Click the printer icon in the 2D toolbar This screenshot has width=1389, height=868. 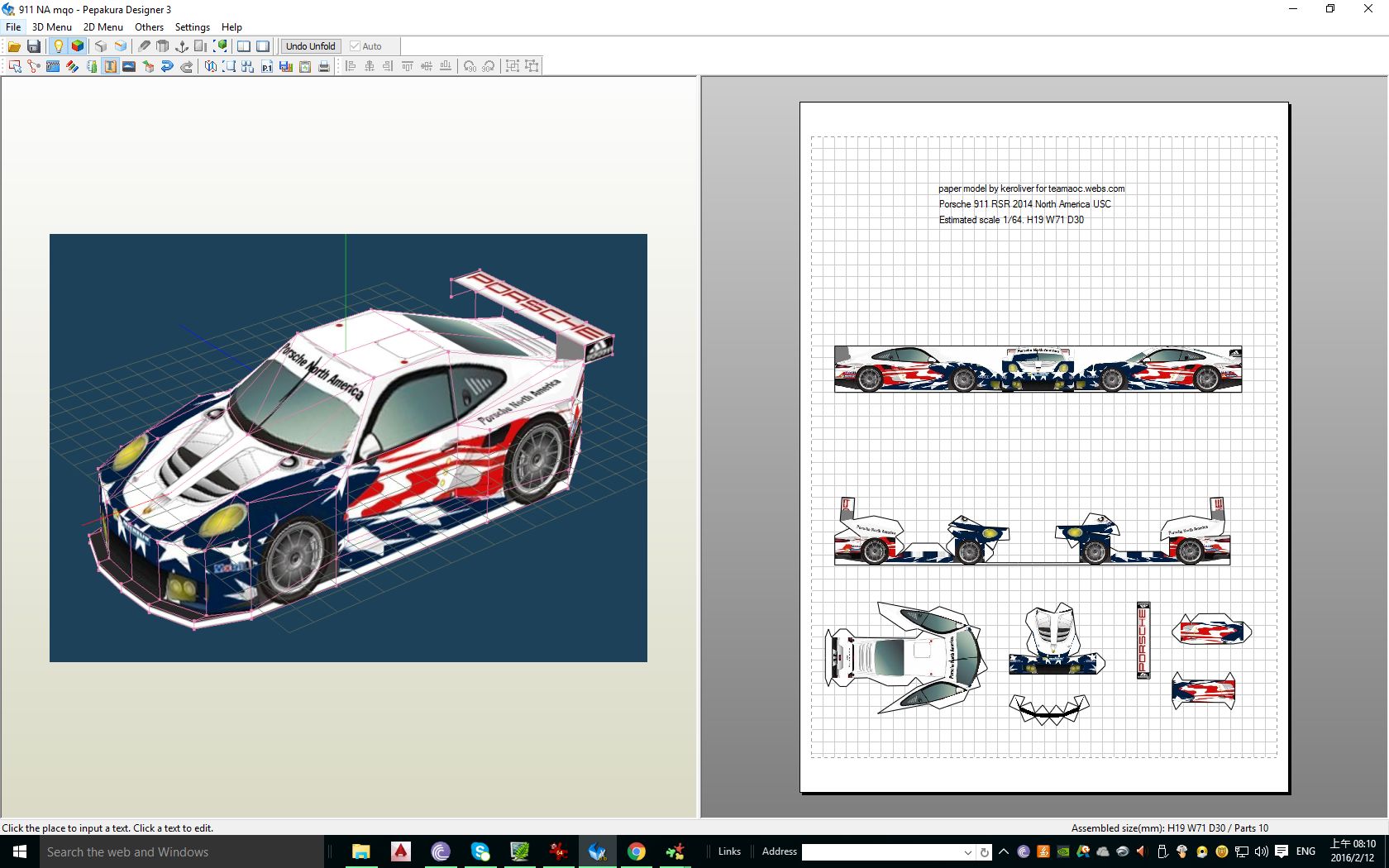(324, 66)
